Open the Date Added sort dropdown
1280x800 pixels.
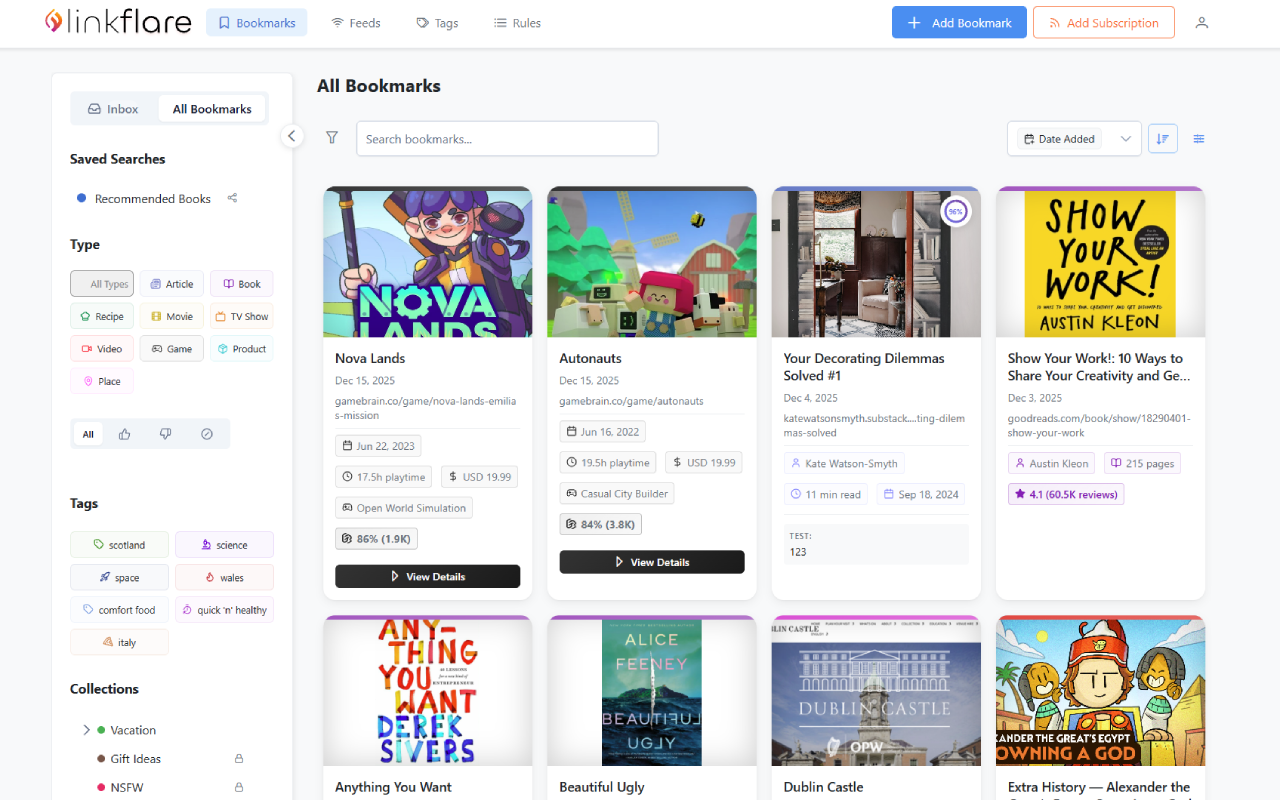tap(1073, 139)
